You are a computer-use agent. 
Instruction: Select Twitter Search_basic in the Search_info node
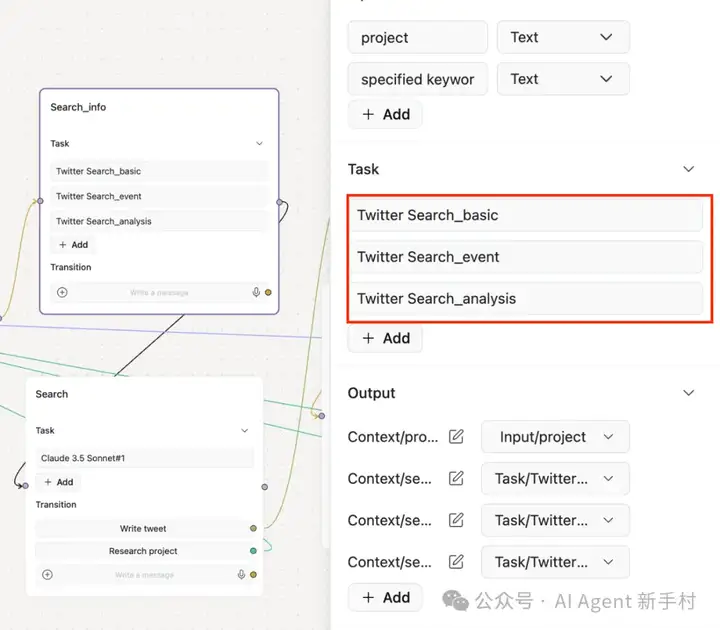tap(159, 171)
